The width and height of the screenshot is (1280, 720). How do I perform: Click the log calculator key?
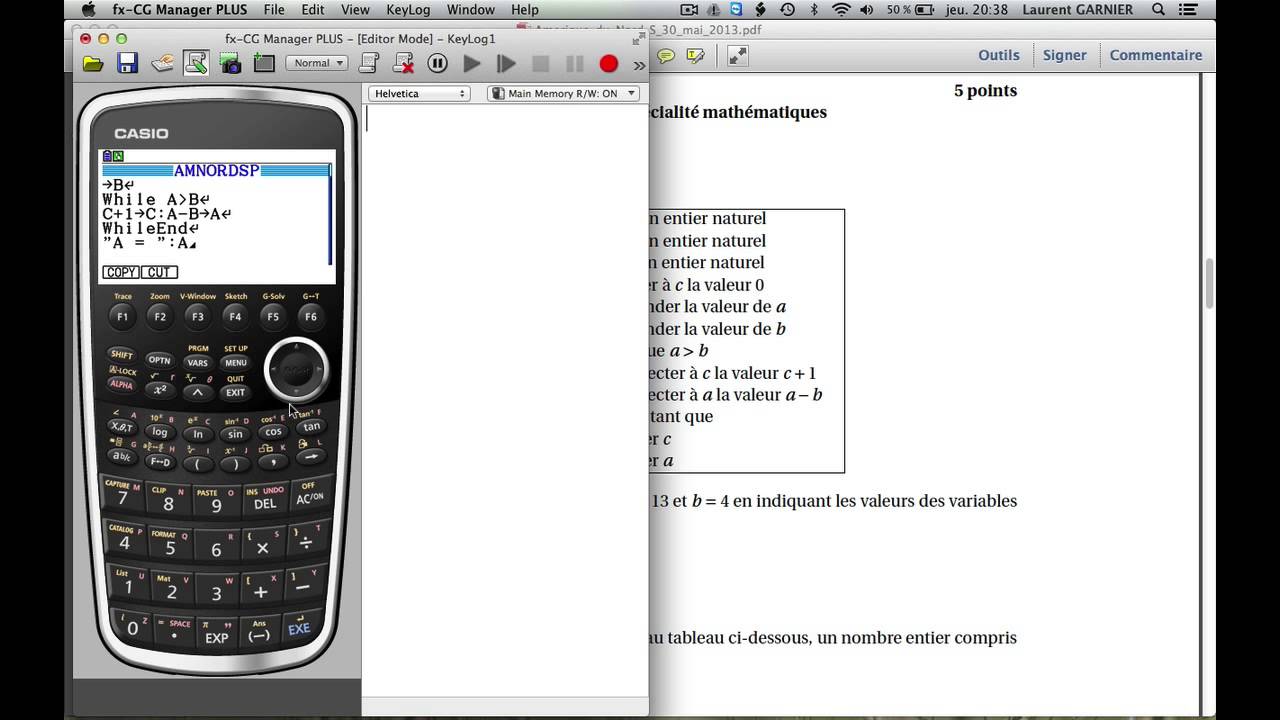(160, 432)
